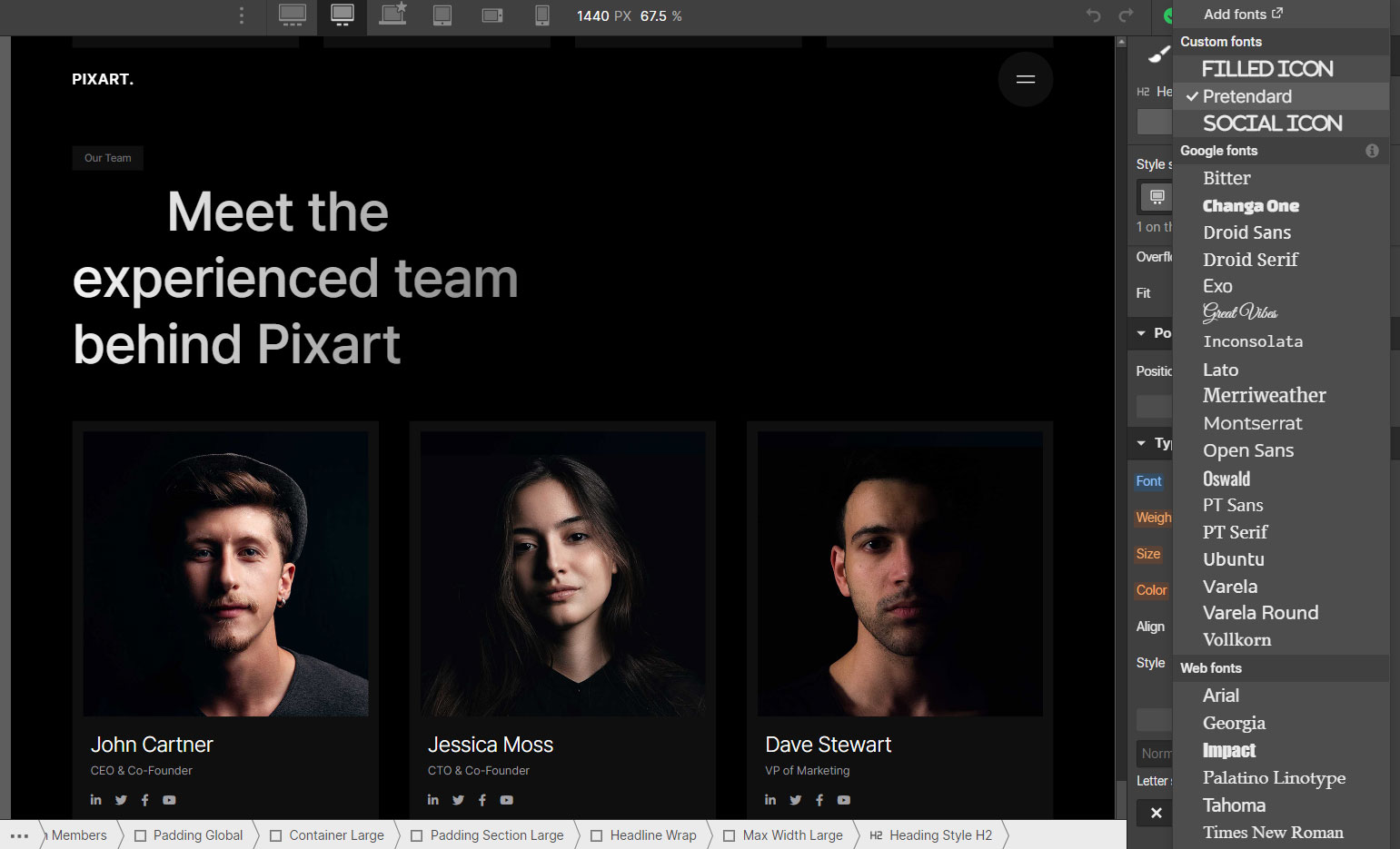Switch to the base desktop breakpoint
This screenshot has height=849, width=1400.
[x=342, y=15]
